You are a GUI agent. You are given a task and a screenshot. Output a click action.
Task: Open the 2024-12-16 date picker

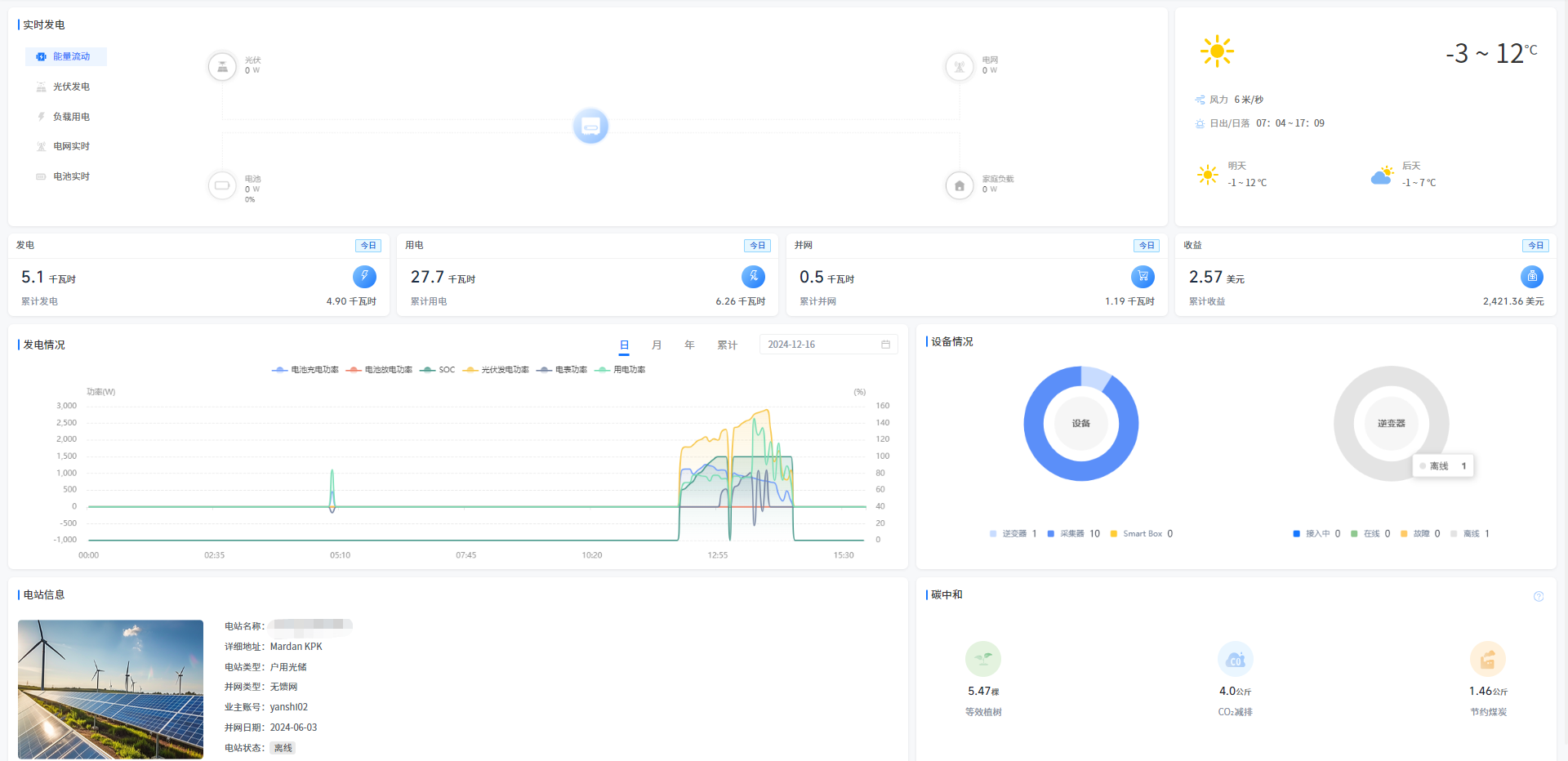click(x=828, y=345)
